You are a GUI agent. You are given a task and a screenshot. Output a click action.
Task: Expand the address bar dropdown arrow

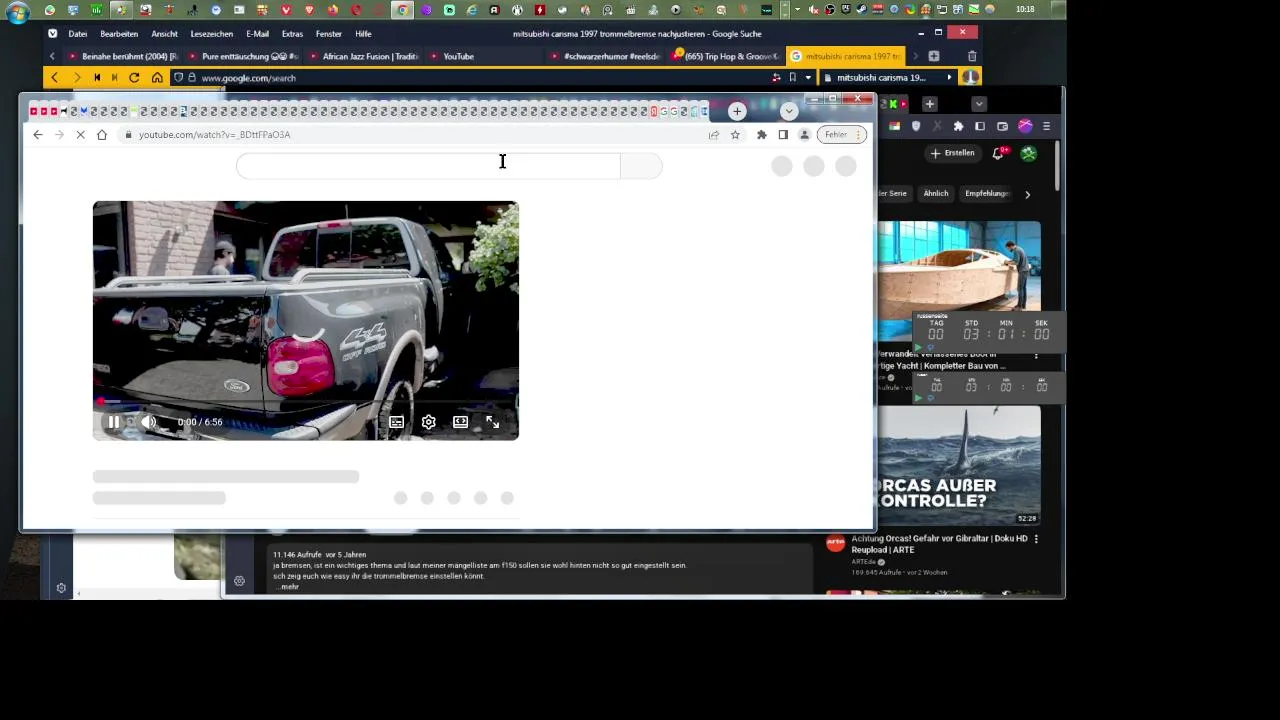(x=808, y=78)
